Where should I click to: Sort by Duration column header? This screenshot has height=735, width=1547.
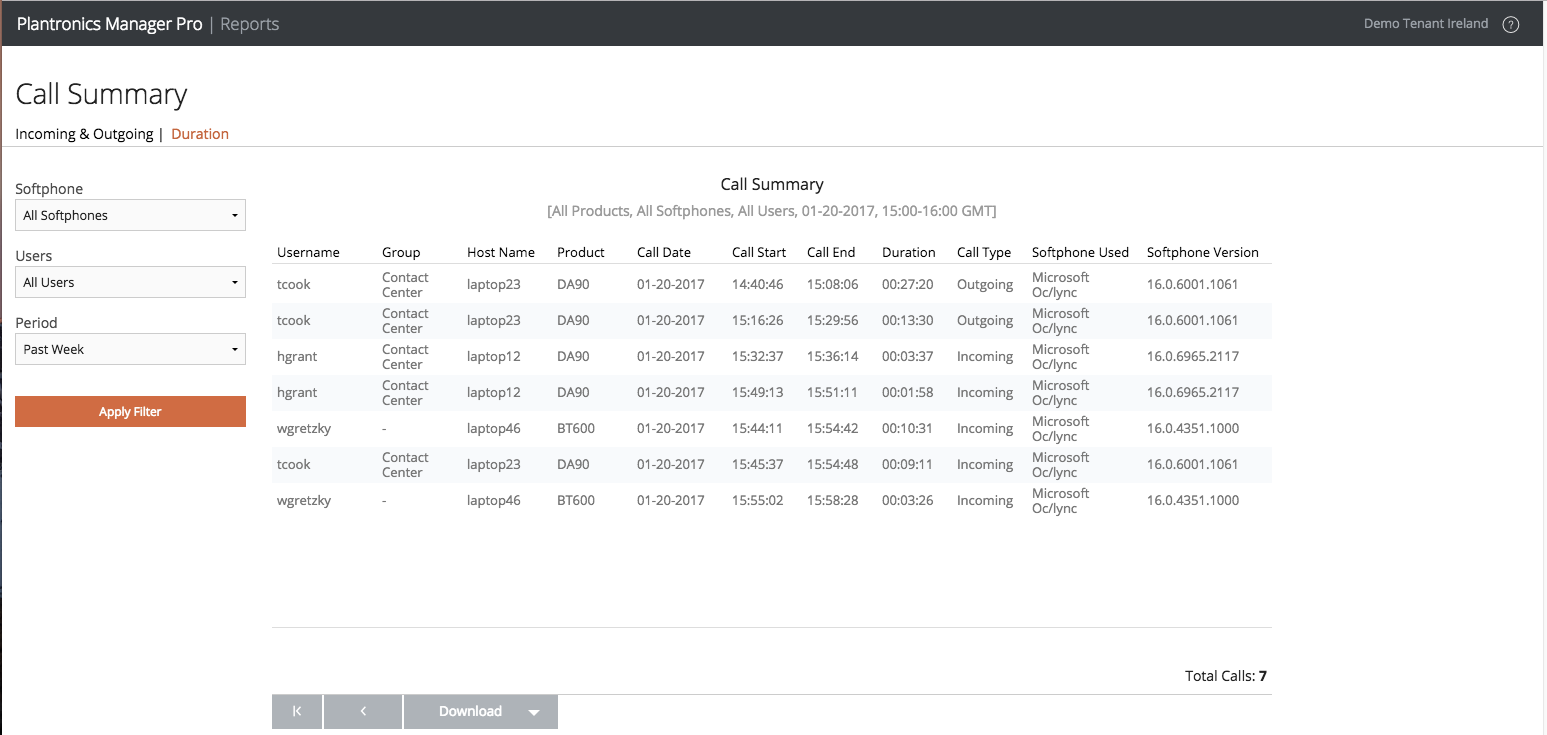(x=909, y=252)
